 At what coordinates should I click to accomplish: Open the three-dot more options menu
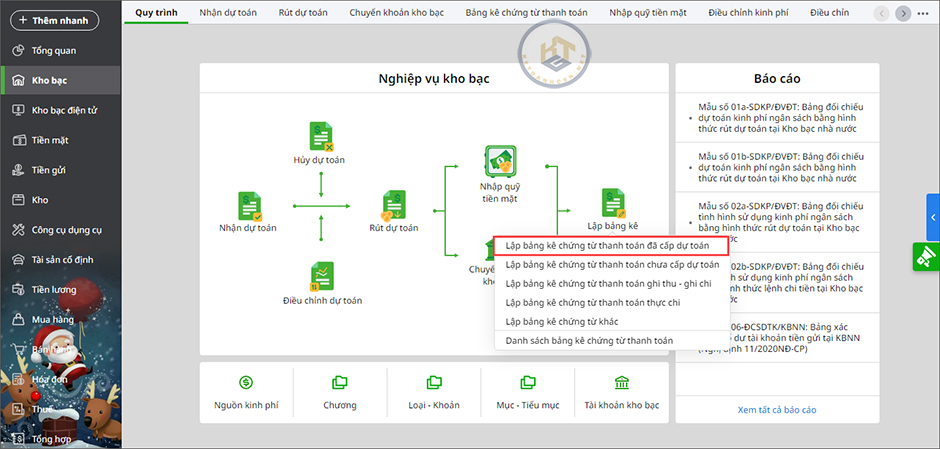coord(924,13)
